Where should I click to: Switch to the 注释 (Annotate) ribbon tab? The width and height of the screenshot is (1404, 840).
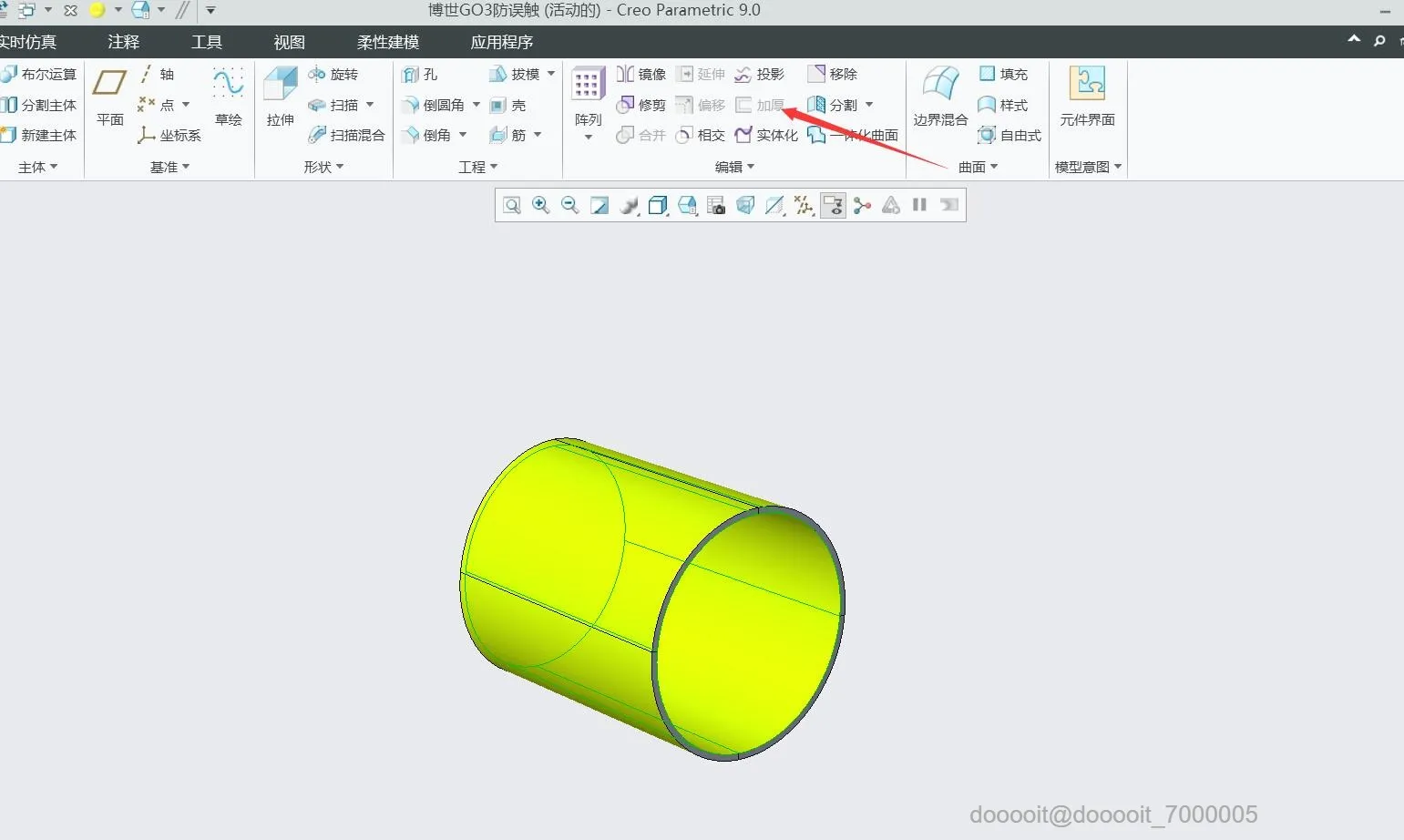pos(123,42)
